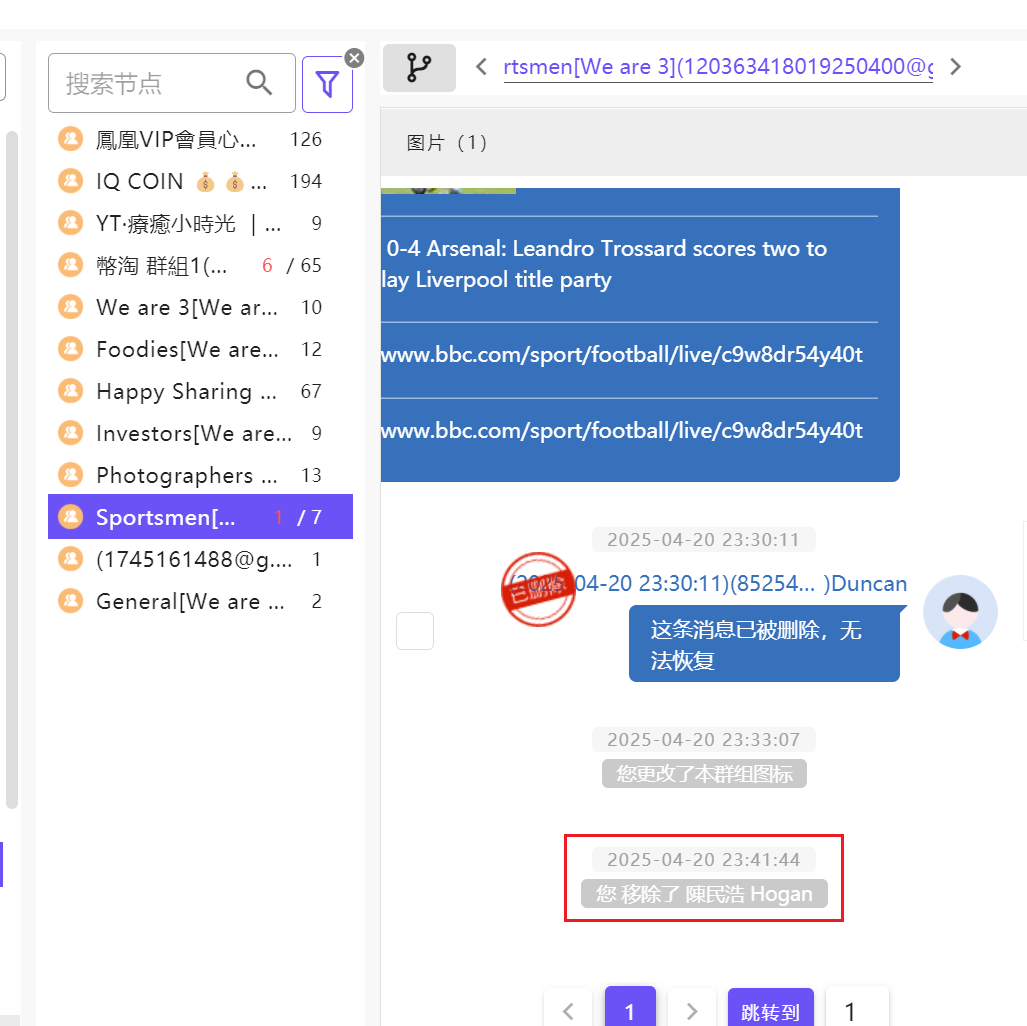Click the next page arrow in pagination

691,1011
